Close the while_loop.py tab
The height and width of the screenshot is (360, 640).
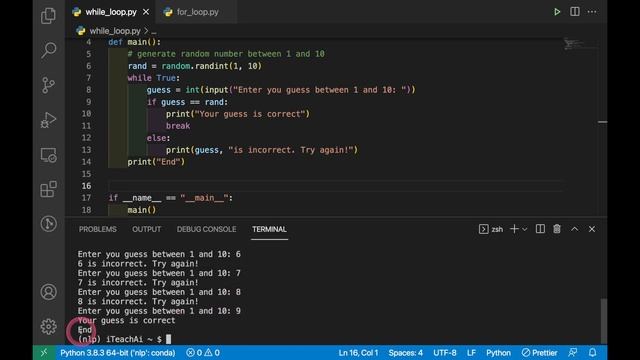click(x=146, y=12)
